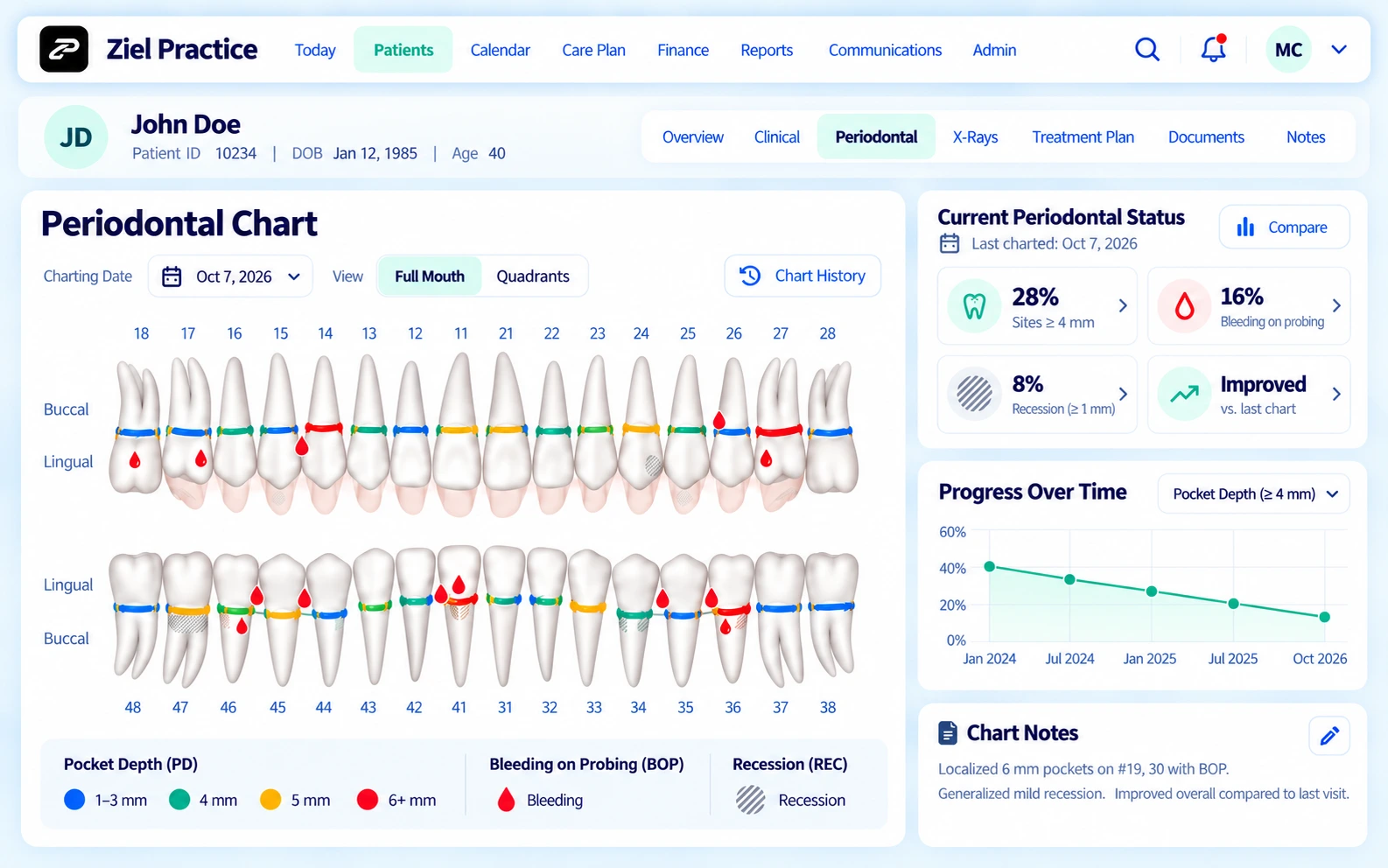Click the calendar icon in Charting Date

(172, 276)
